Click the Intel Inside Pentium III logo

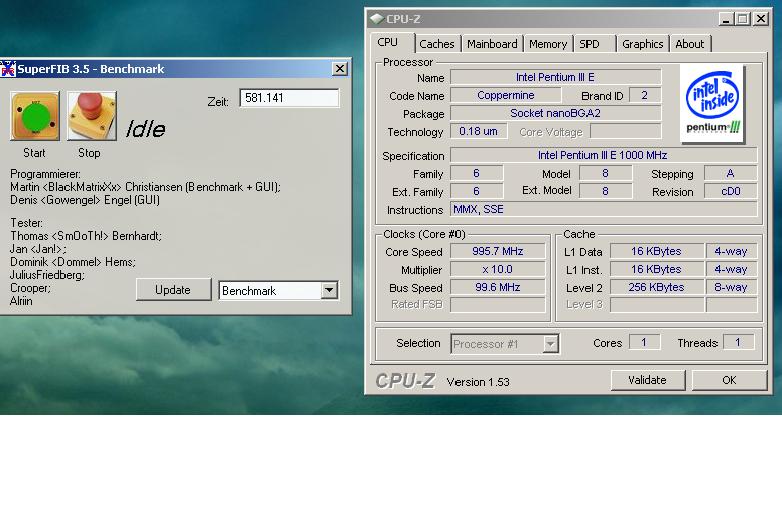713,104
